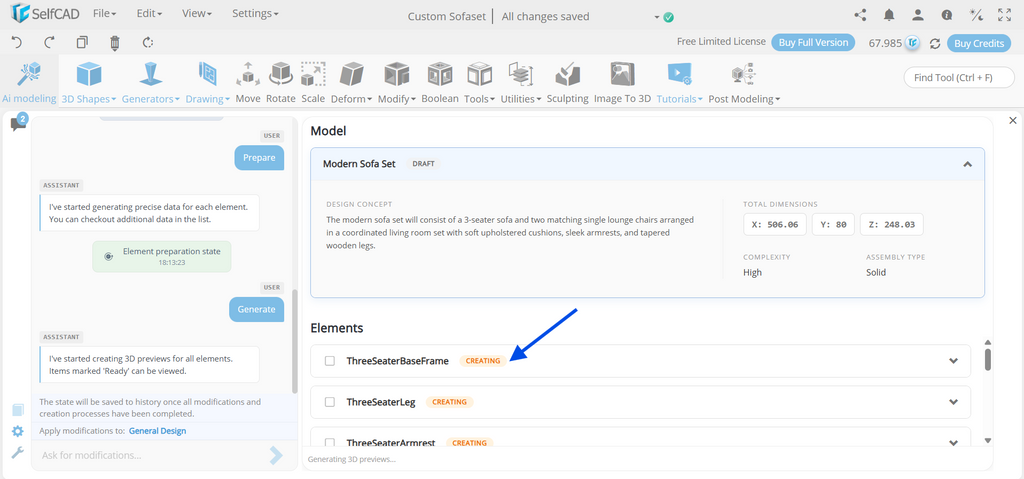Open the Boolean tool
Image resolution: width=1024 pixels, height=479 pixels.
[440, 82]
